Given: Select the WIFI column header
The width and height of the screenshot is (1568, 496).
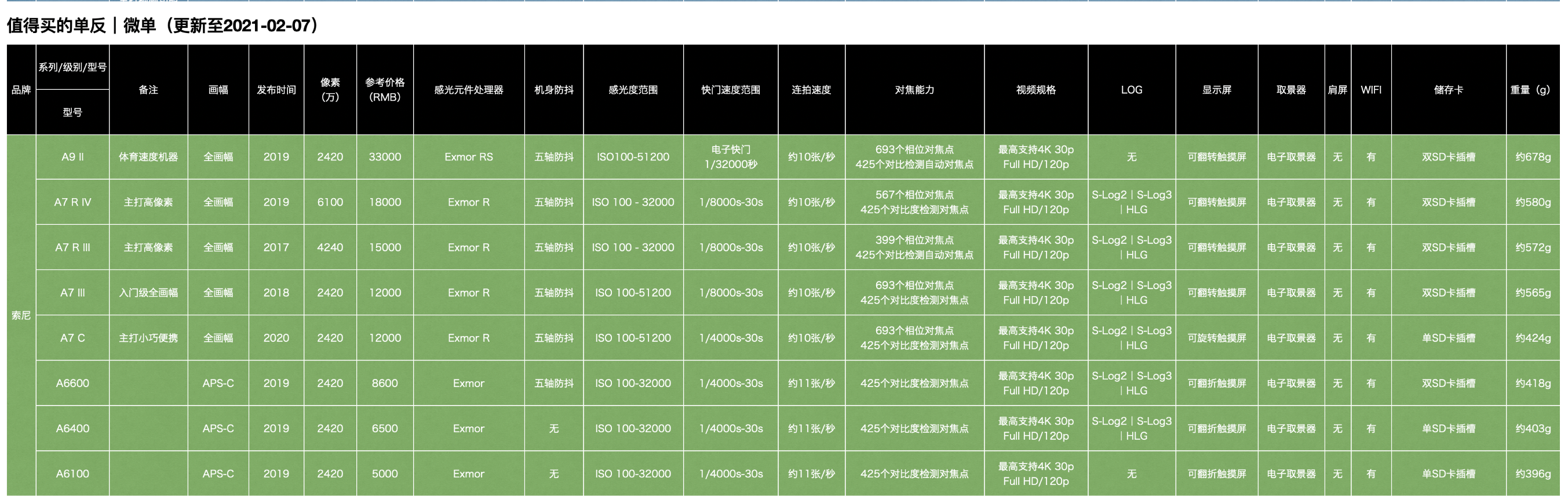Looking at the screenshot, I should tap(1371, 89).
